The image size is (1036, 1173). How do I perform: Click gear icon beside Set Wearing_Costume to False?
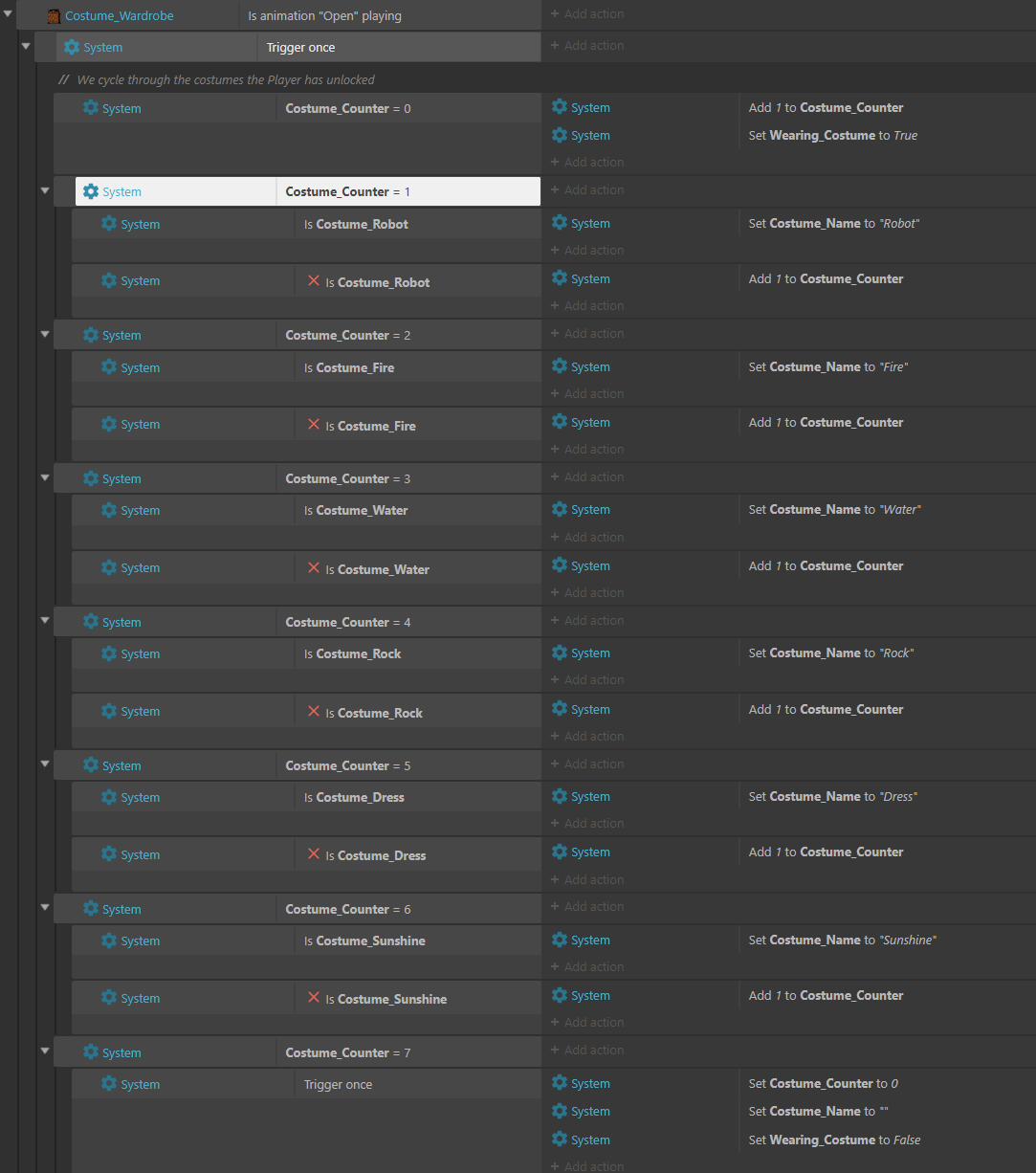click(x=560, y=1140)
